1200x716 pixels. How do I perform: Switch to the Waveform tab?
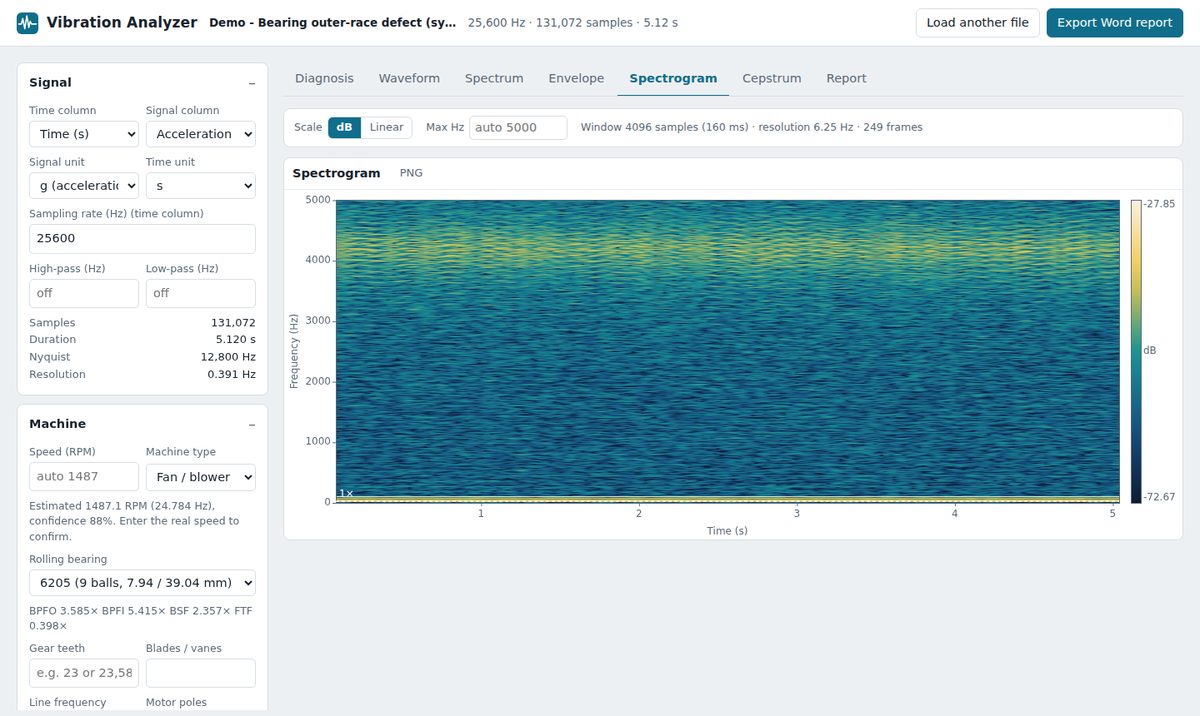click(409, 78)
